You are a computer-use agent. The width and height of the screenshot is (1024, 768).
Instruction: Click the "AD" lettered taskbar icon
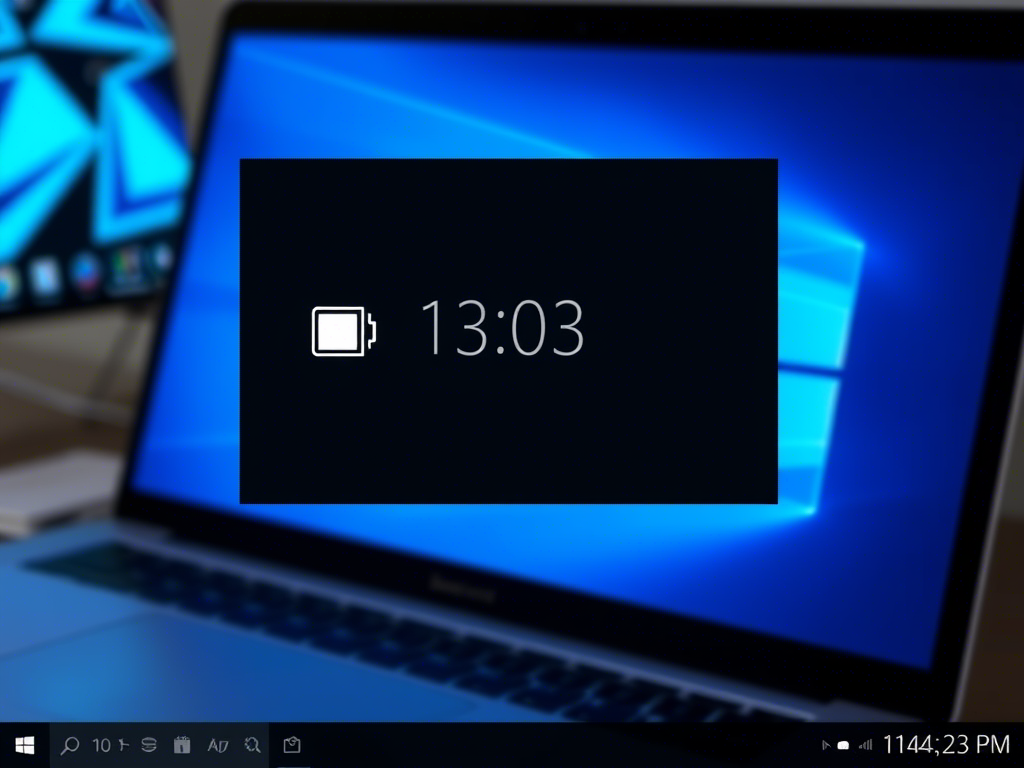[x=217, y=745]
